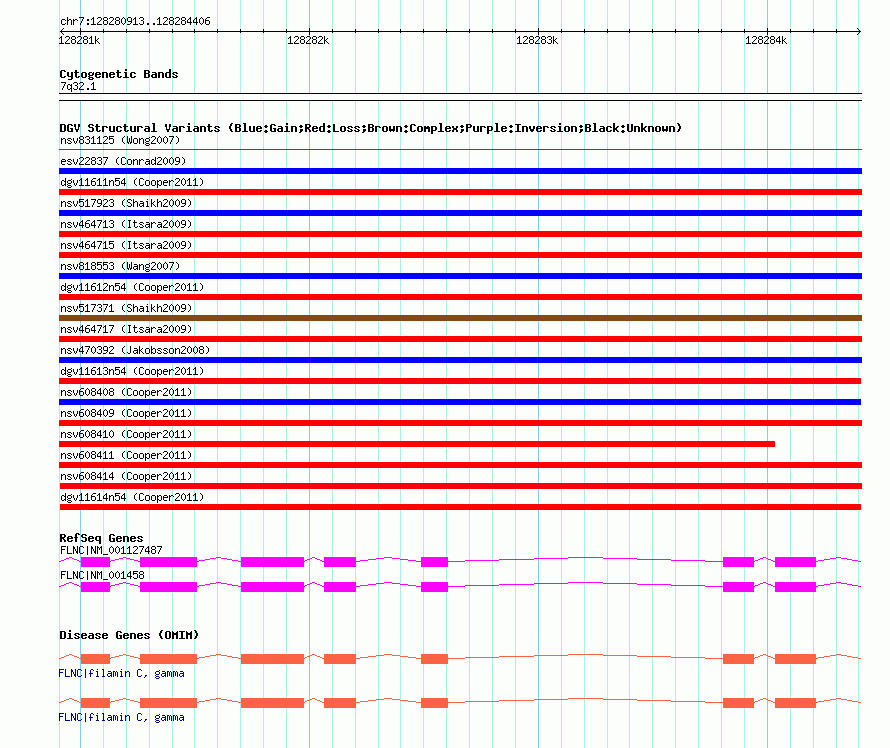Select the dgv11613n54 (Cooper2011) label

click(132, 371)
